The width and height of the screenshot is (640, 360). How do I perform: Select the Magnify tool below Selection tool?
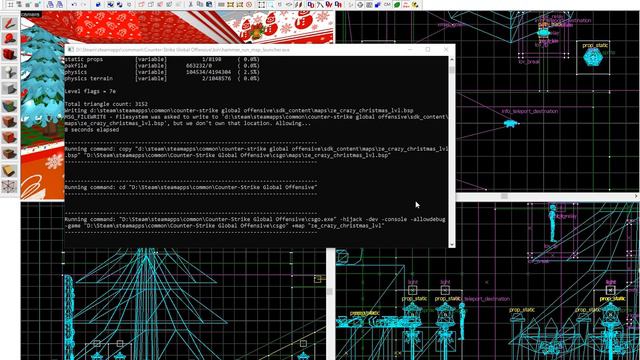point(9,40)
